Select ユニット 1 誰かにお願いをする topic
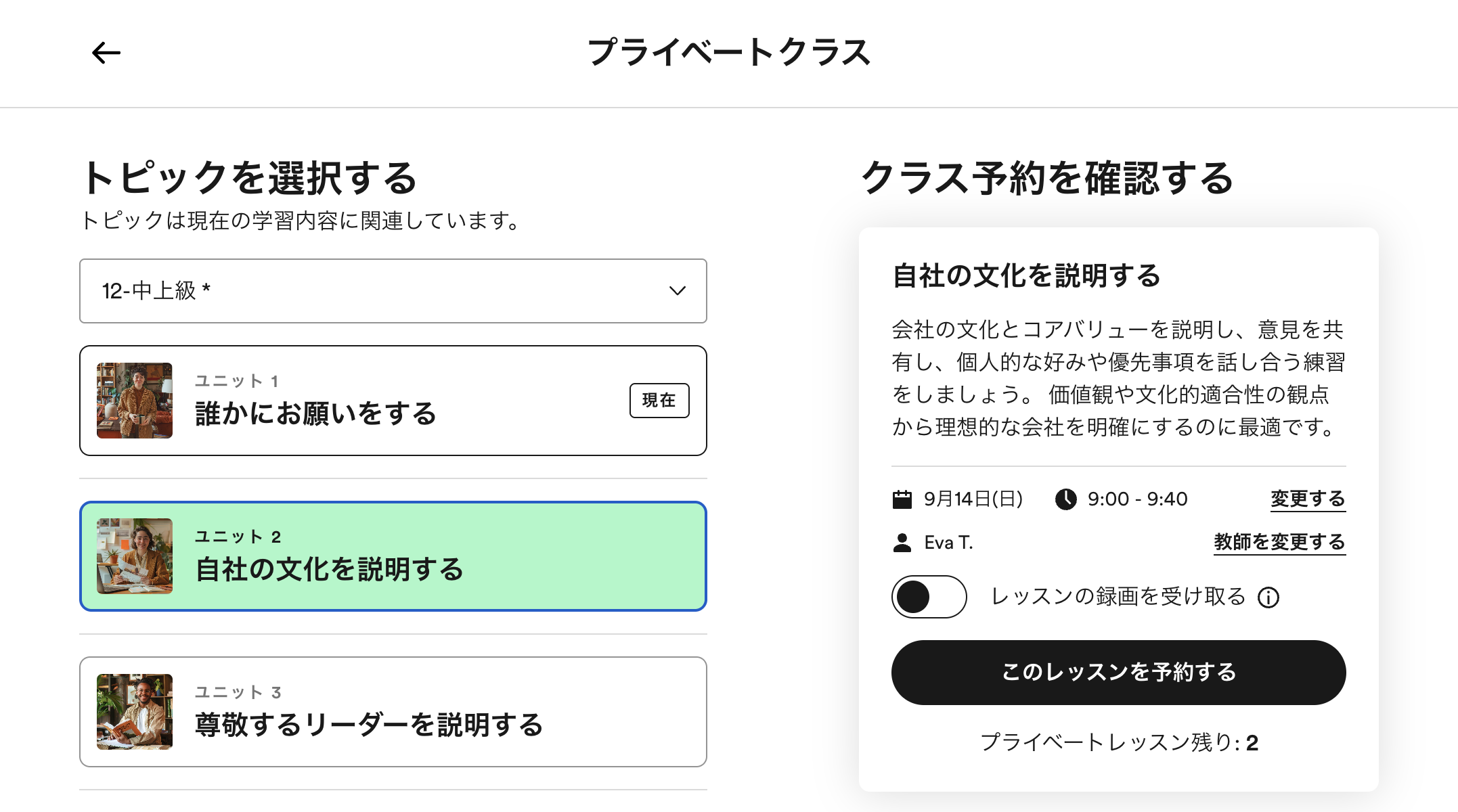Image resolution: width=1458 pixels, height=812 pixels. (393, 401)
